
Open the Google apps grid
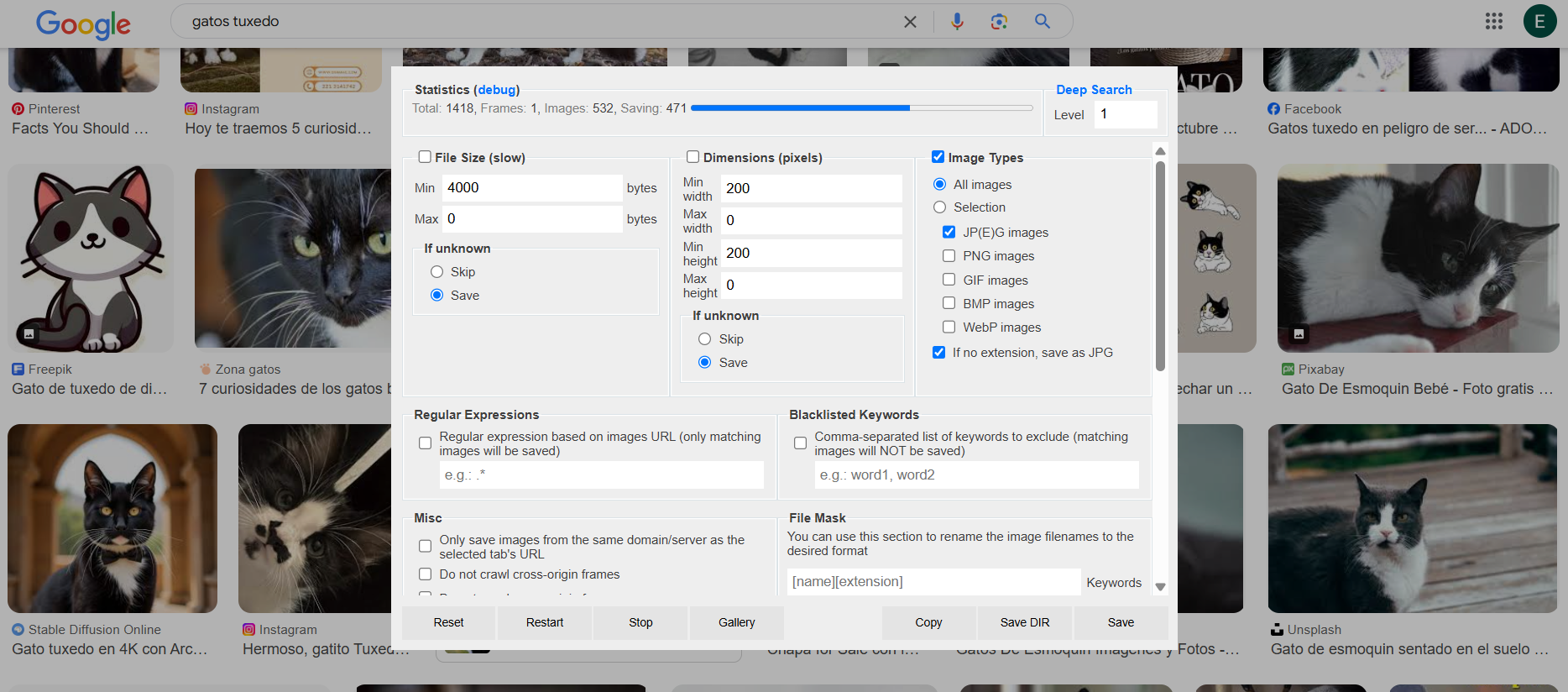(x=1493, y=22)
